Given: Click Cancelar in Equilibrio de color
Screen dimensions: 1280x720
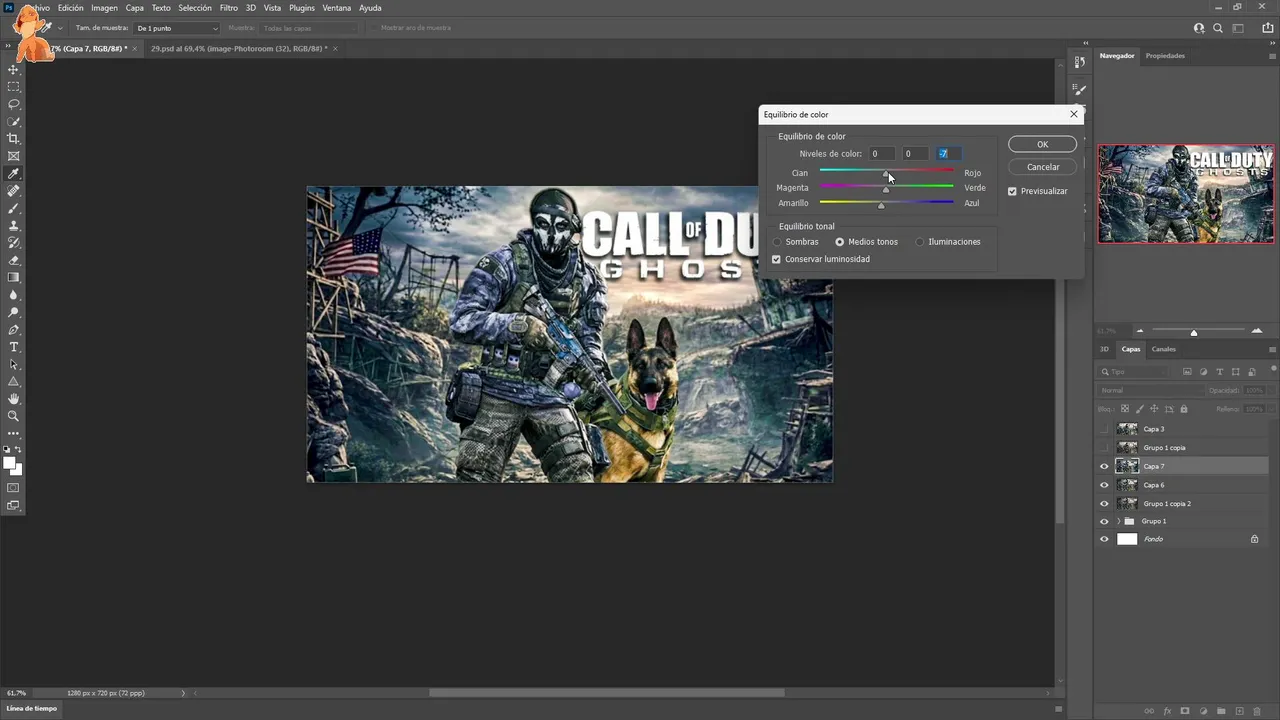Looking at the screenshot, I should [1042, 167].
